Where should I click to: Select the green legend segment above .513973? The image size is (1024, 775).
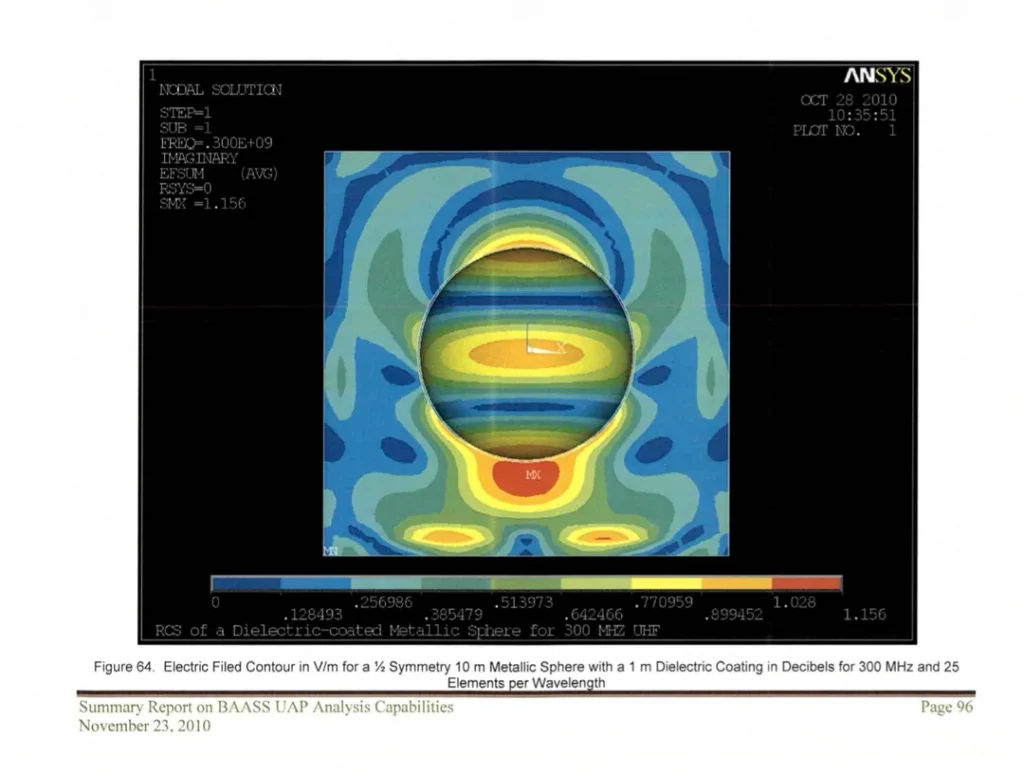pos(526,583)
